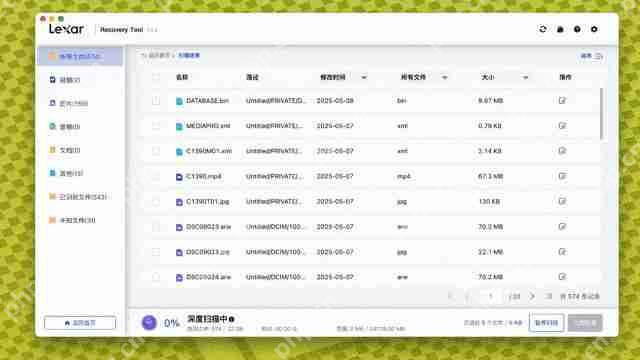Go to the next page arrow
Screen dimensions: 640x360
click(532, 296)
